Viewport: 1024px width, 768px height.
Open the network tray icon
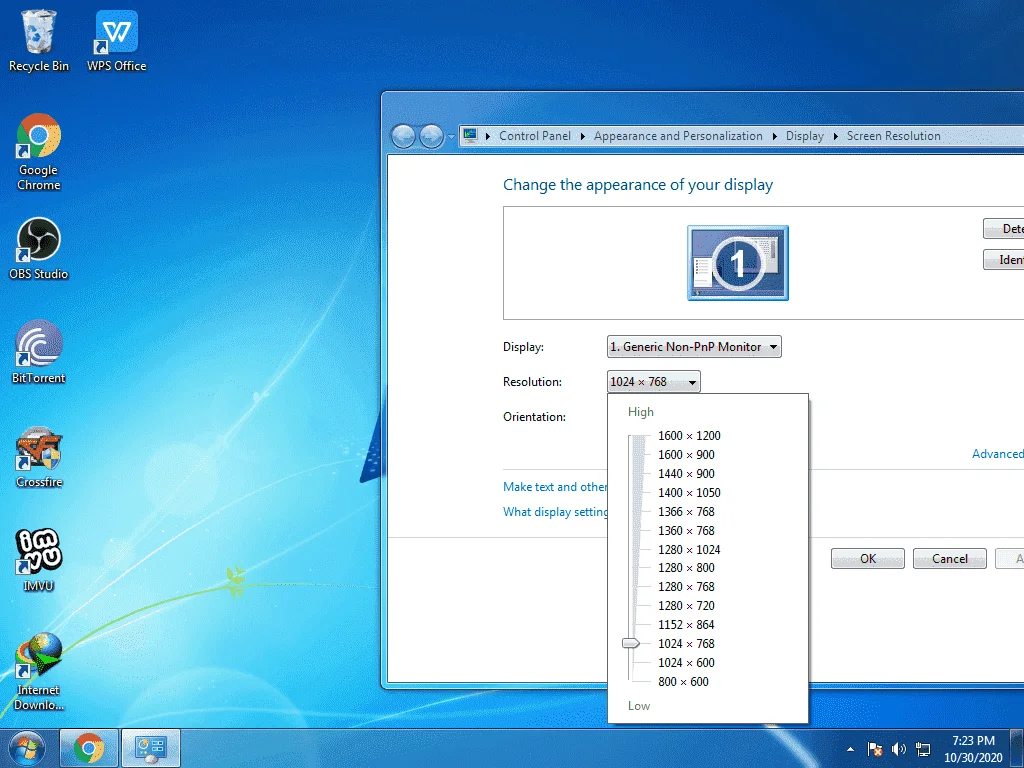(x=923, y=749)
